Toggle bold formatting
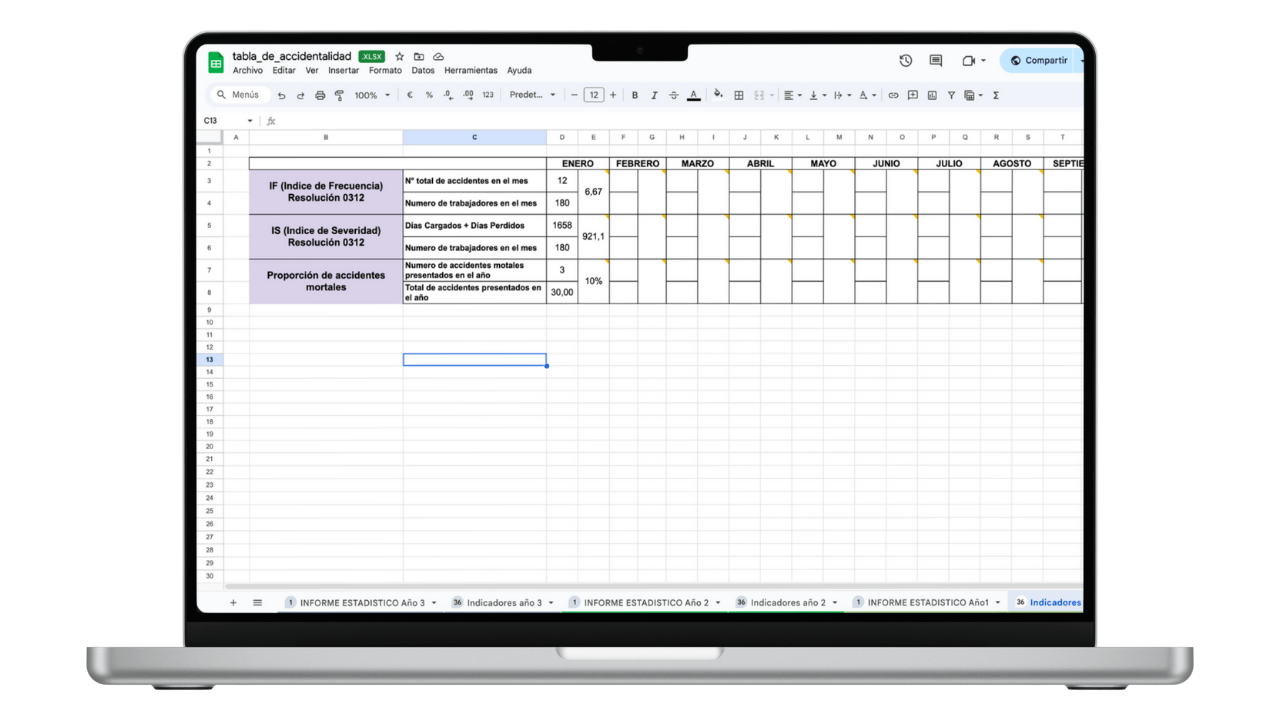The height and width of the screenshot is (720, 1280). point(634,95)
